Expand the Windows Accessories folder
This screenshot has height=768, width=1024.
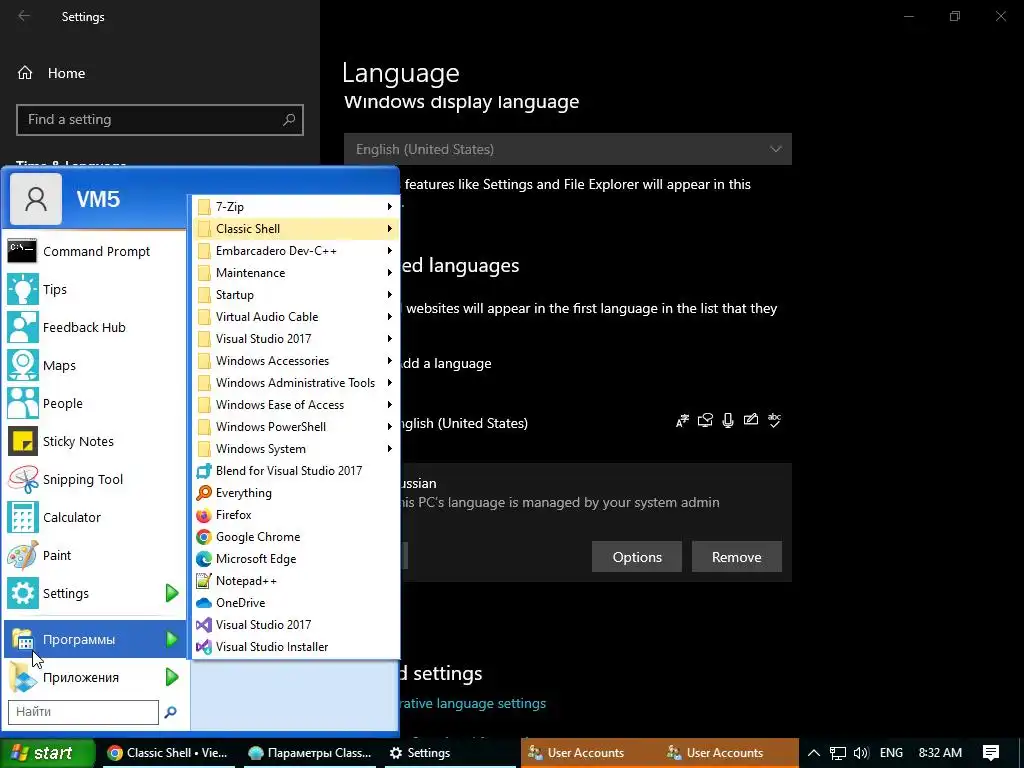pos(295,360)
